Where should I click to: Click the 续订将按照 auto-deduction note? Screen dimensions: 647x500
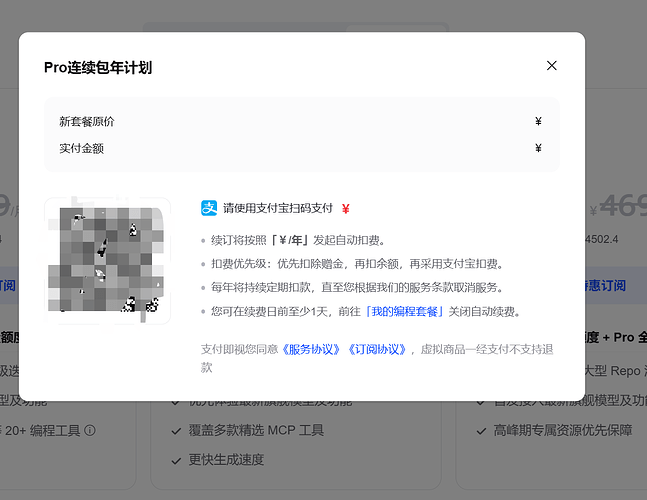click(x=298, y=240)
